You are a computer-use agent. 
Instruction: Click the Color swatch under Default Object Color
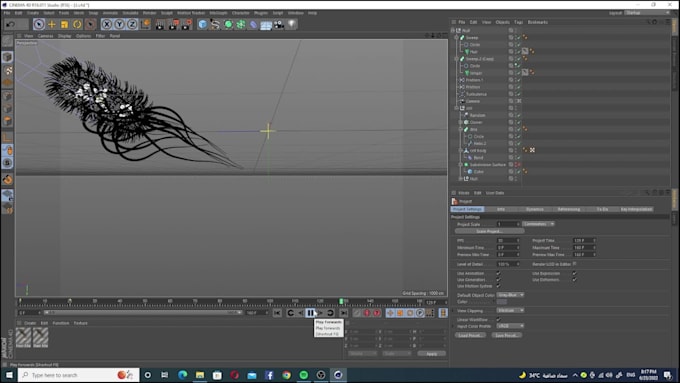502,302
